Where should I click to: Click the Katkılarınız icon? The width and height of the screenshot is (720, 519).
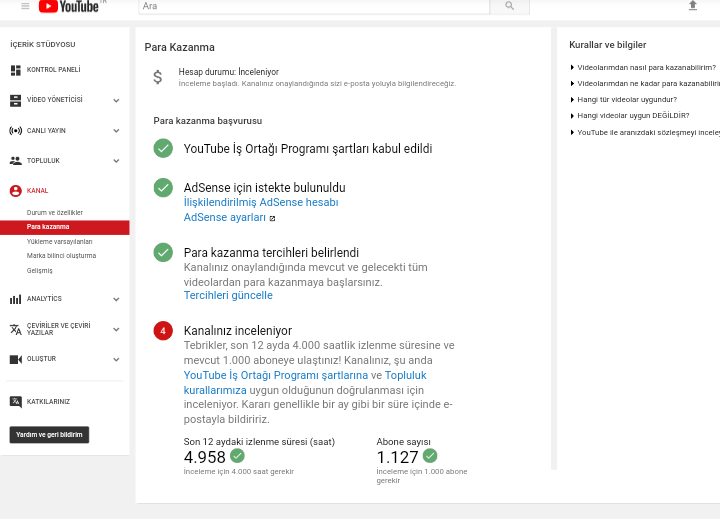[16, 402]
